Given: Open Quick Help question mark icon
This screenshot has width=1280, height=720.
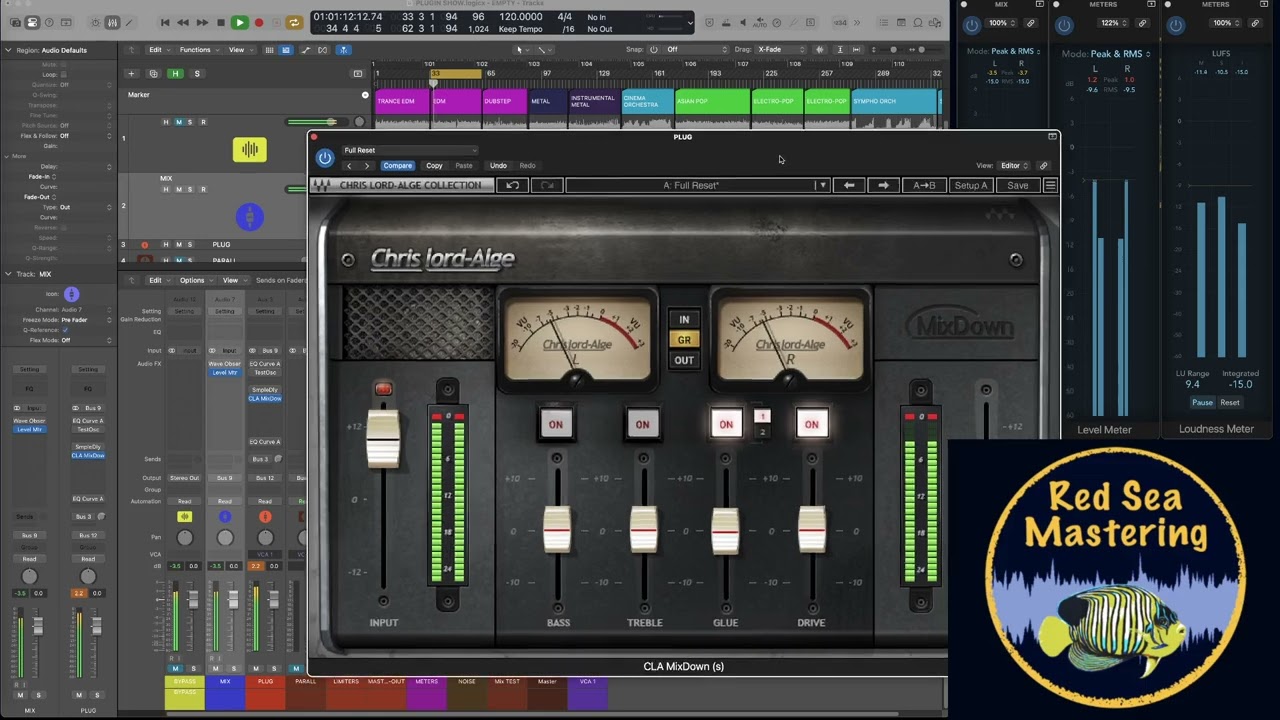Looking at the screenshot, I should click(48, 22).
